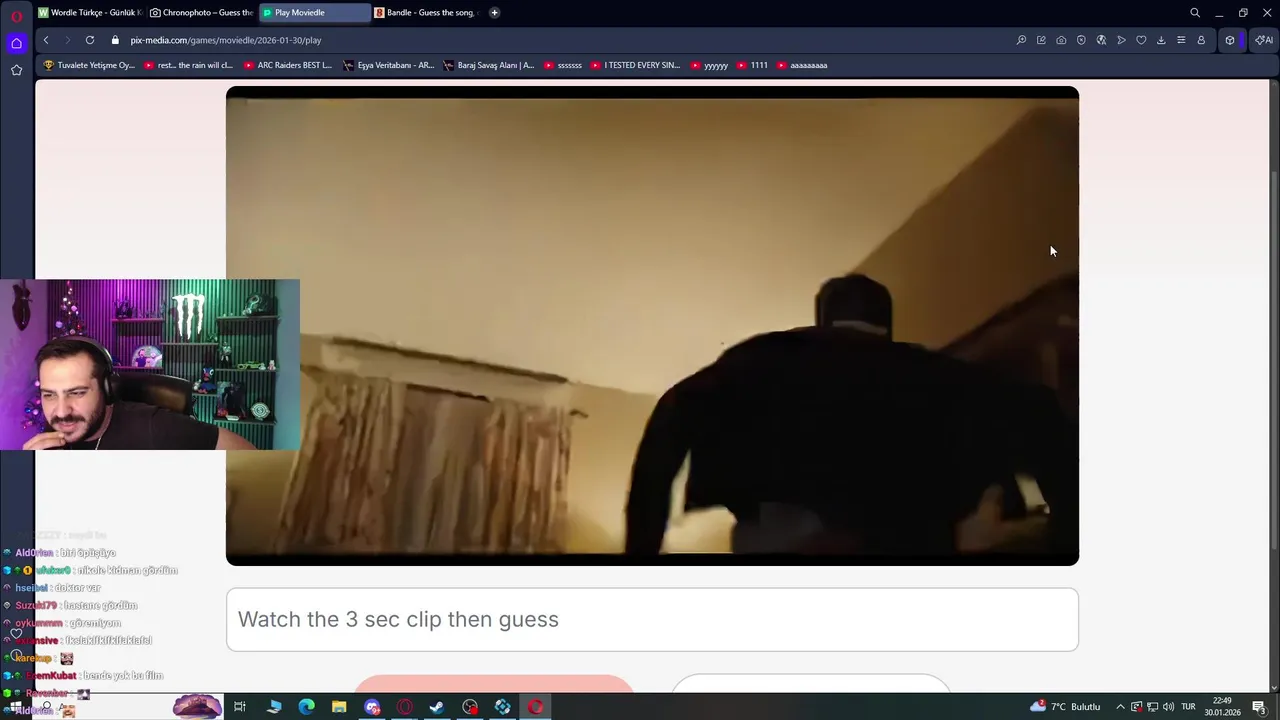Open the ARC Raiders BEST L... bookmark
1280x720 pixels.
point(288,65)
